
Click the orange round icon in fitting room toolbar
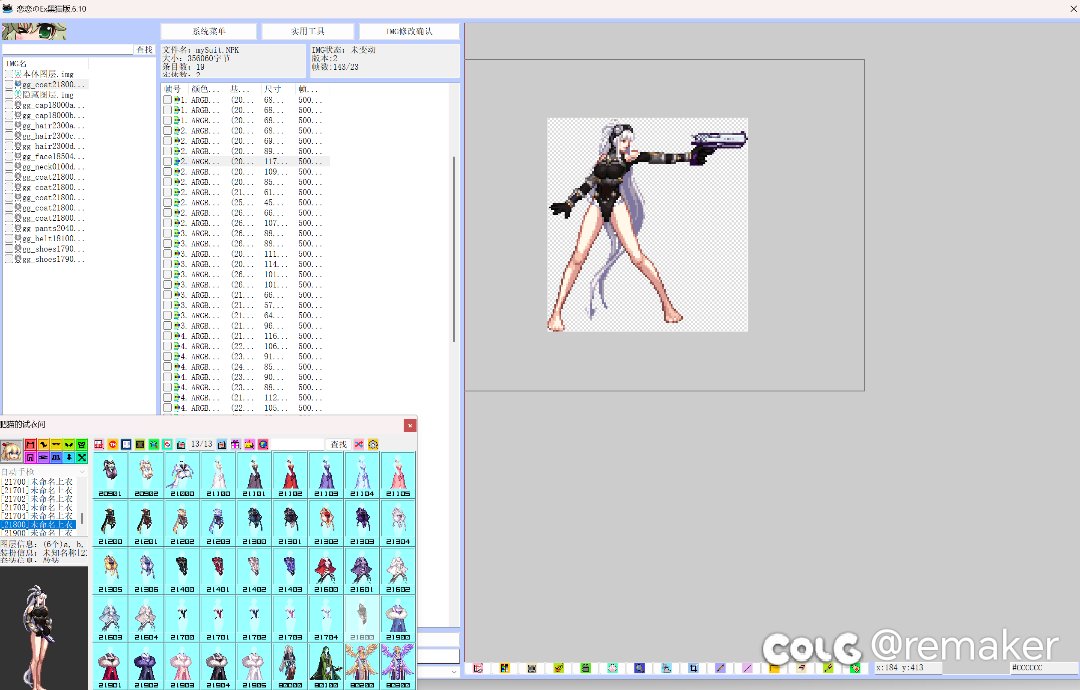point(112,444)
